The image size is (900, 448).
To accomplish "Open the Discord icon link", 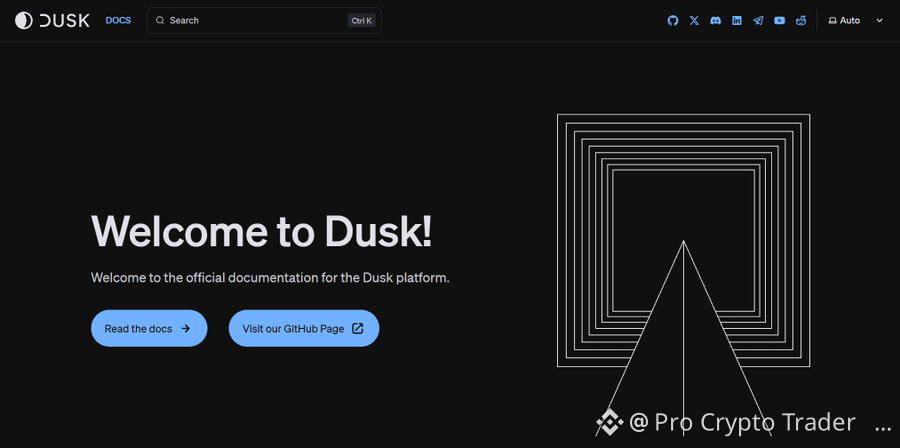I will click(x=715, y=21).
